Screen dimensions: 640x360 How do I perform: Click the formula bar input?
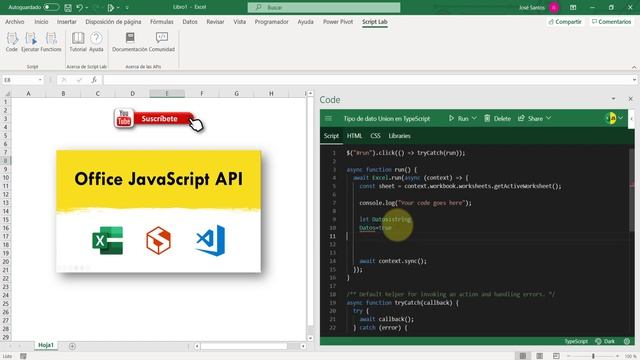[367, 80]
